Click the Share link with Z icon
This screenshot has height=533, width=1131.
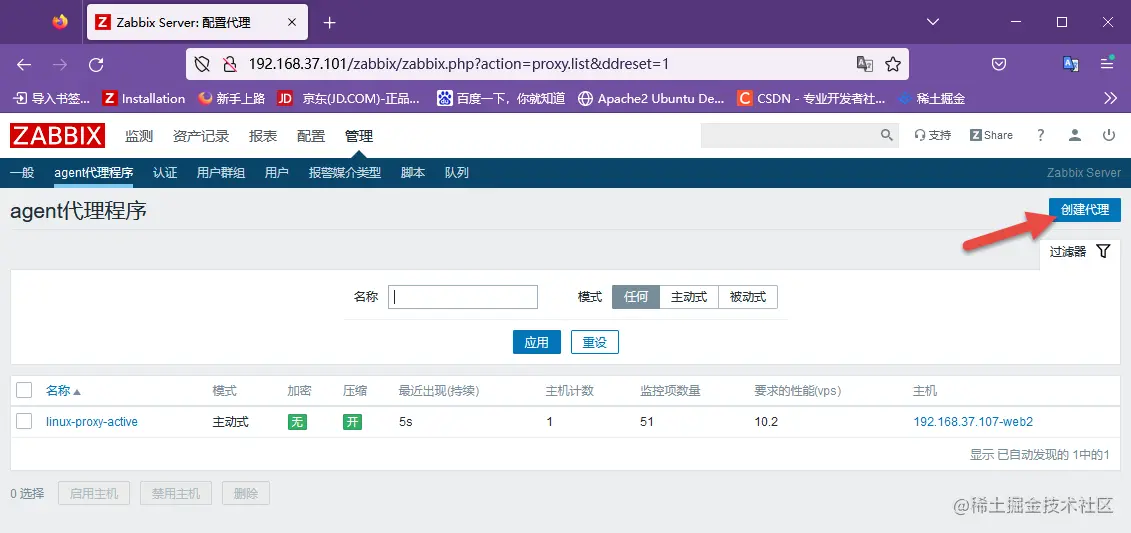click(x=991, y=135)
